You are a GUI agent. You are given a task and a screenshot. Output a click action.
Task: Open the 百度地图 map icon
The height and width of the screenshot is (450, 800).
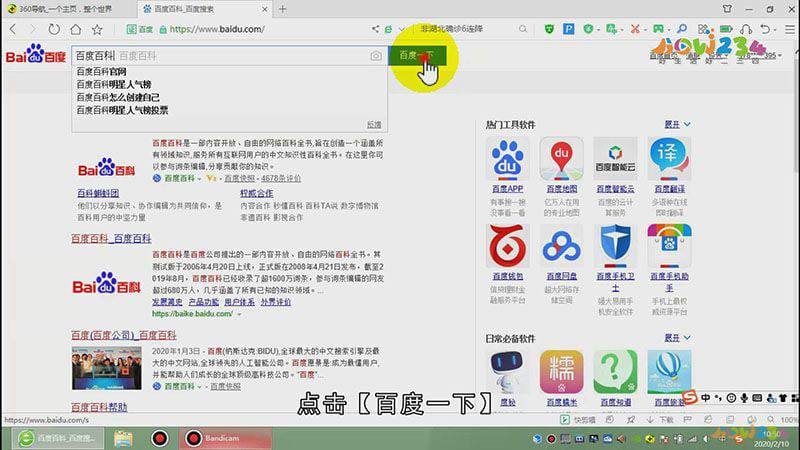[561, 159]
